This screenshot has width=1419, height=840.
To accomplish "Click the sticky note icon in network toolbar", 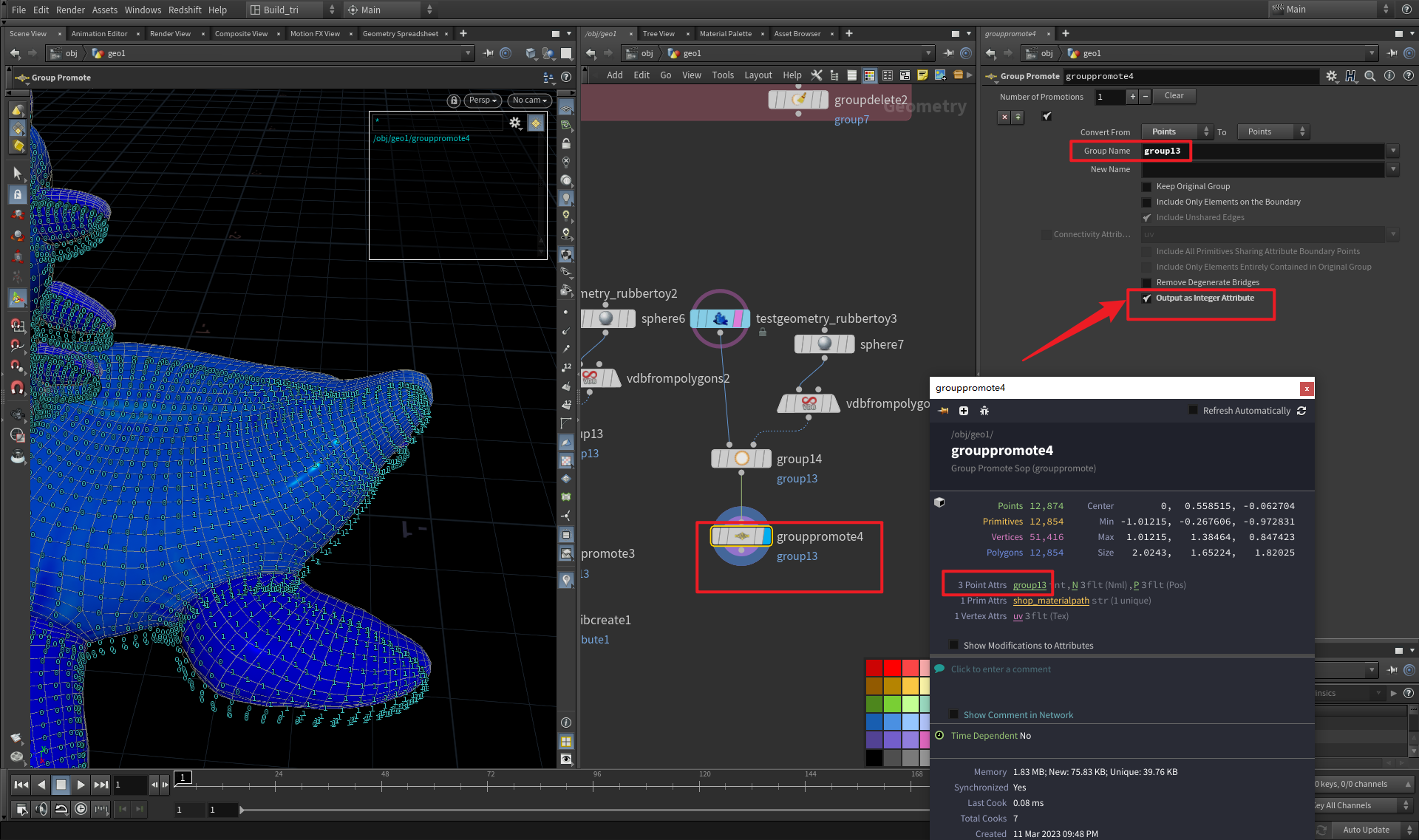I will [922, 75].
